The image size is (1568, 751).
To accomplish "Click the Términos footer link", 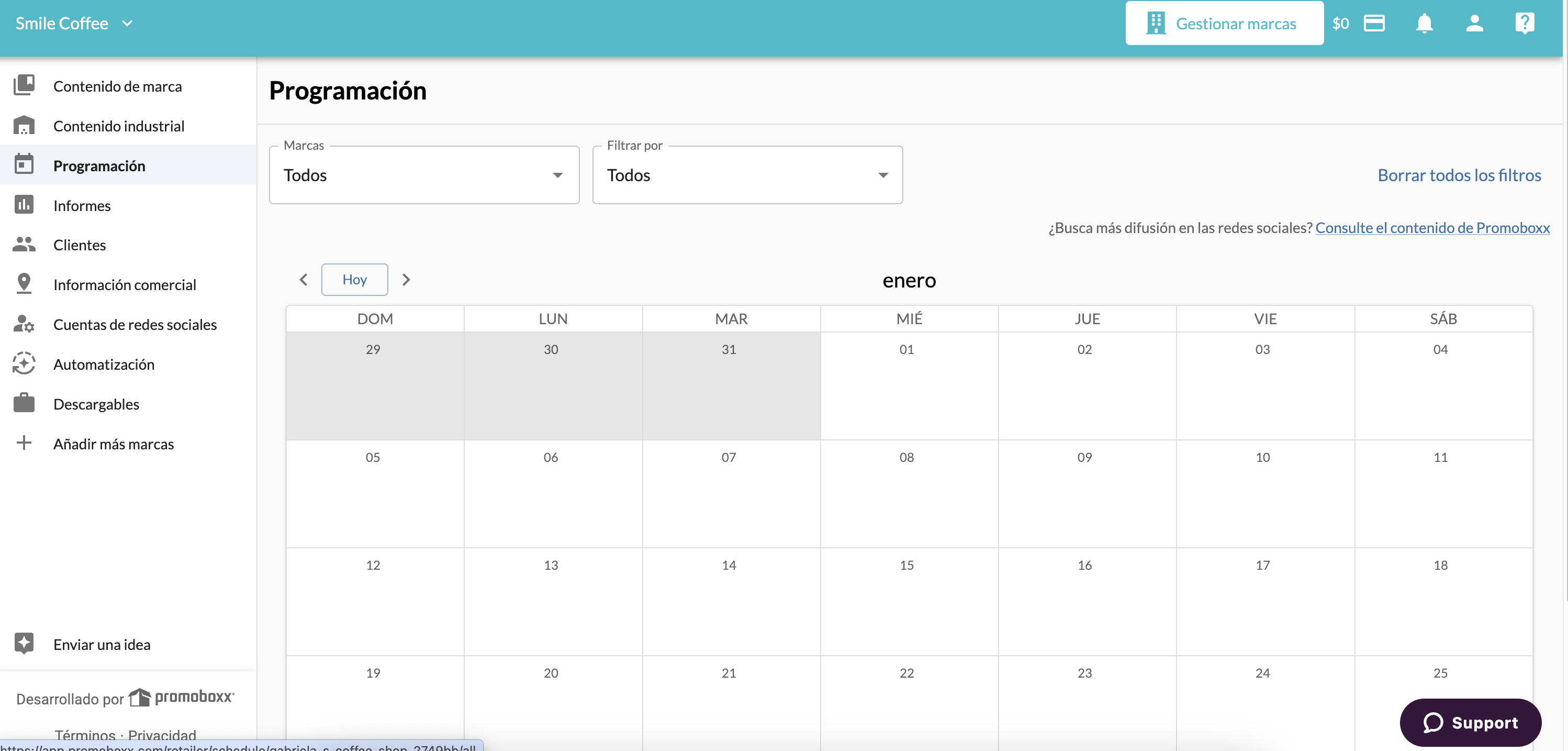I will [85, 735].
